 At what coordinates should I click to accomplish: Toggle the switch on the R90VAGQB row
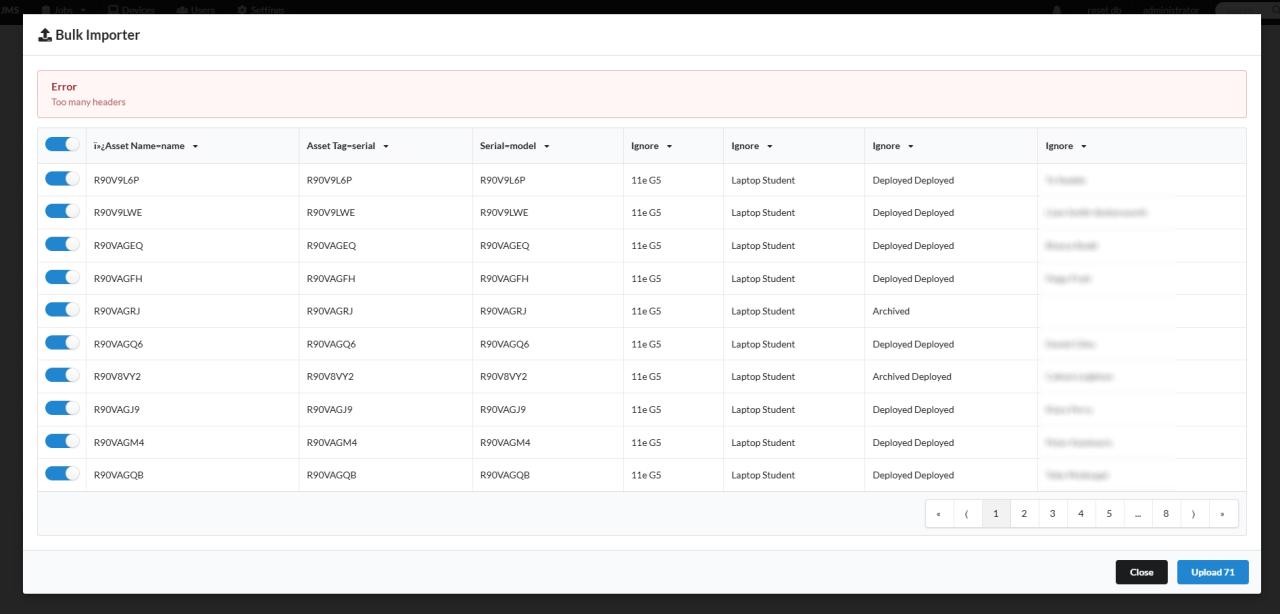(x=61, y=474)
